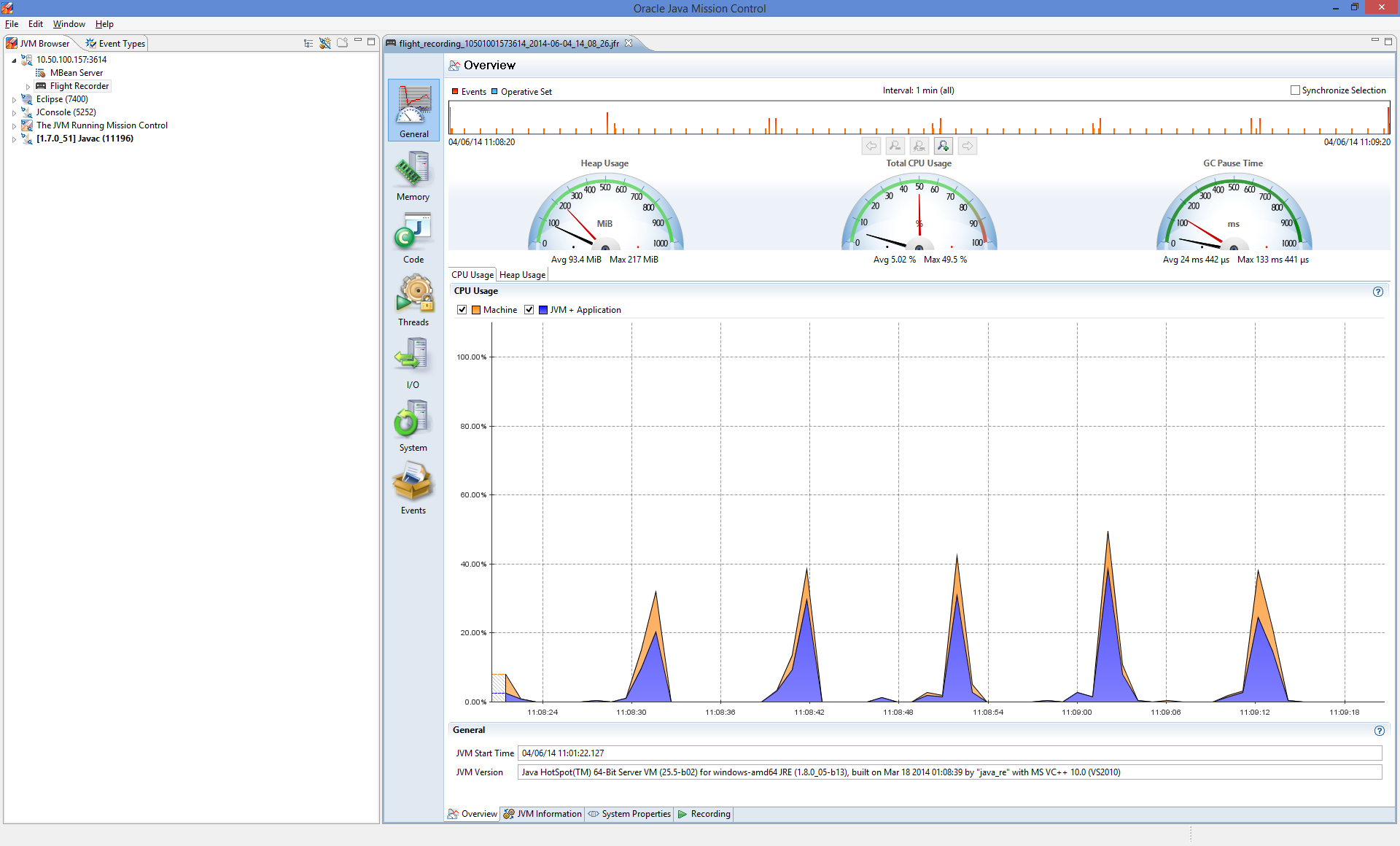Collapse the 10.50.100.157:3614 connection node
Screen dimensions: 1400x846
pyautogui.click(x=14, y=61)
